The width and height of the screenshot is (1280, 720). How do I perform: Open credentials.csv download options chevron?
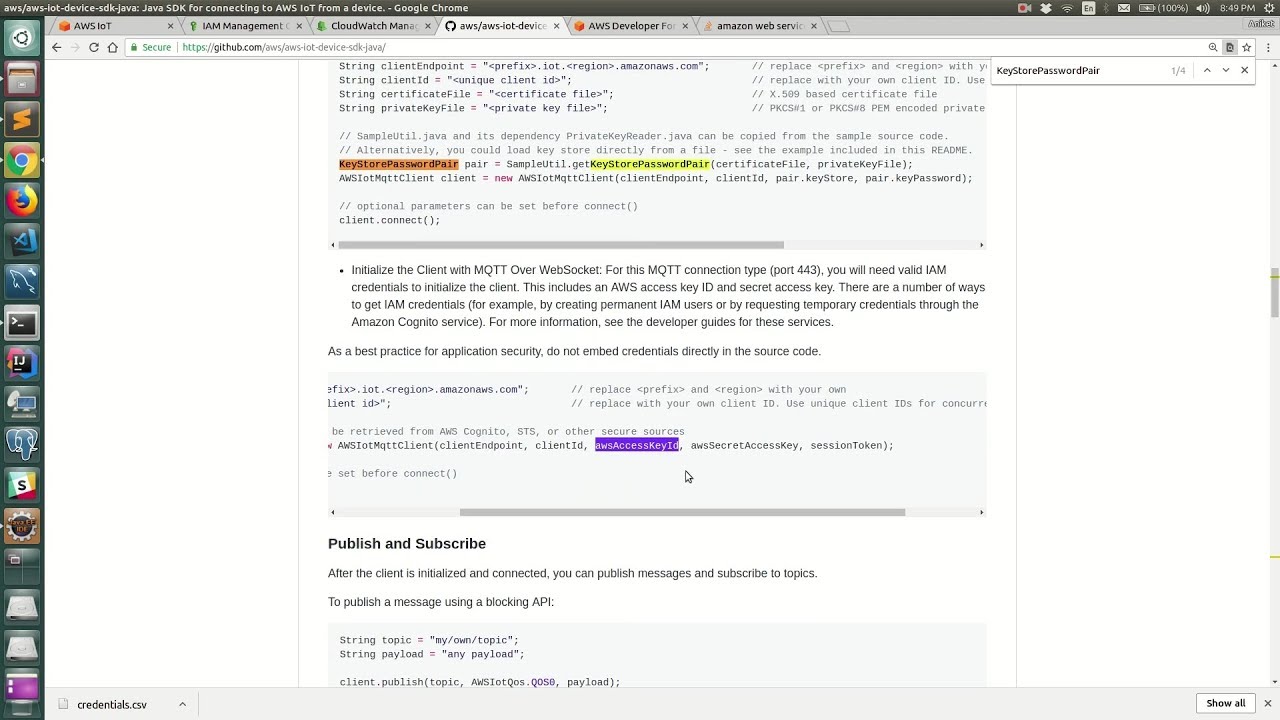tap(182, 704)
